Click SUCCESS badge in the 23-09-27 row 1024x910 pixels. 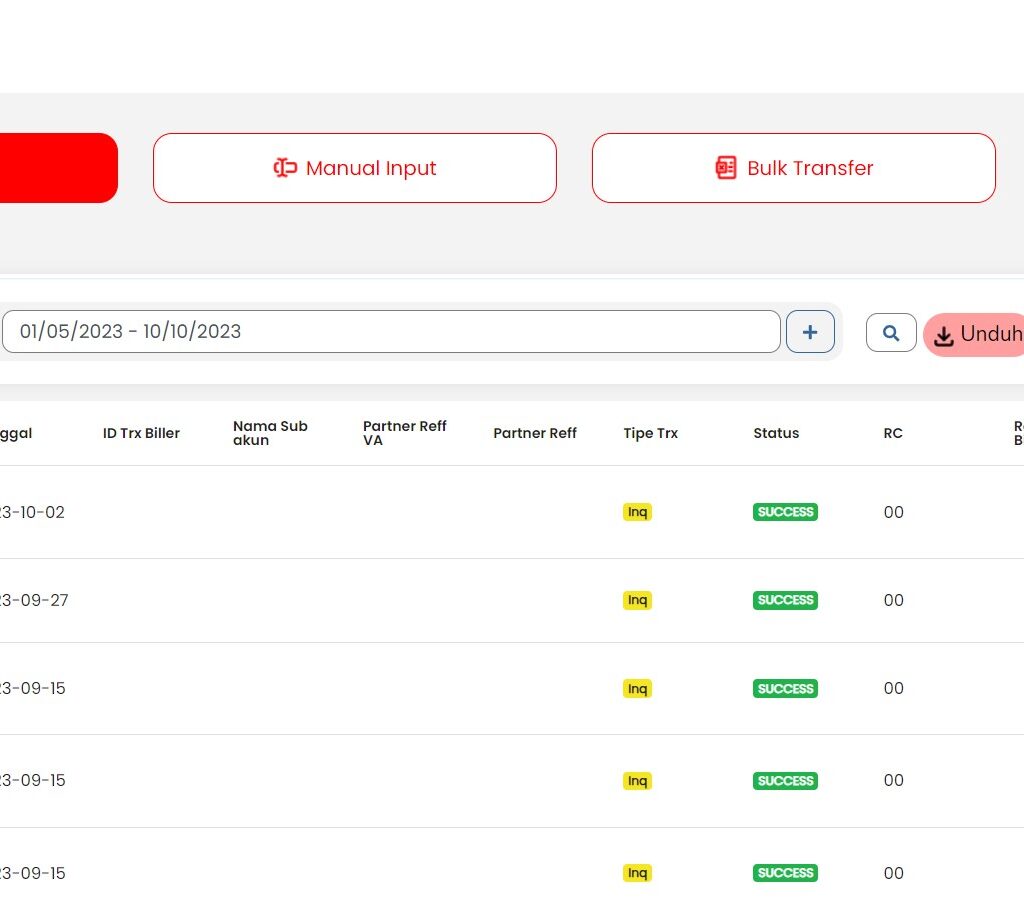coord(785,600)
